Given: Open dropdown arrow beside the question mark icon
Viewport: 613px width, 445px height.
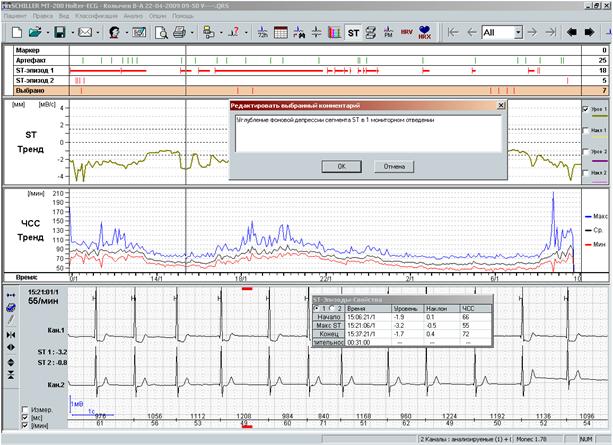Looking at the screenshot, I should point(246,33).
